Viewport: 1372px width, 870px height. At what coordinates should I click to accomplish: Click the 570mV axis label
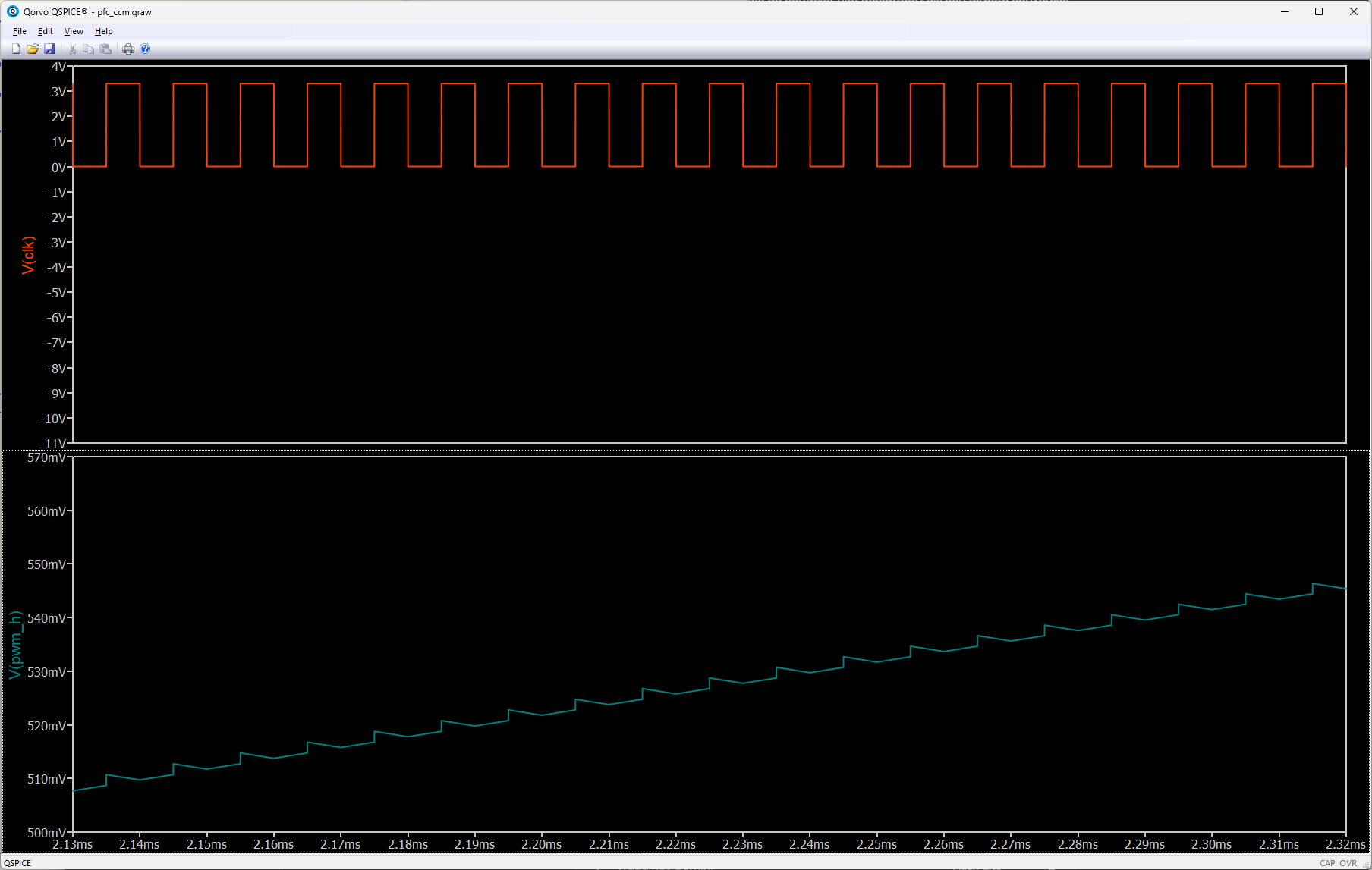[x=46, y=457]
